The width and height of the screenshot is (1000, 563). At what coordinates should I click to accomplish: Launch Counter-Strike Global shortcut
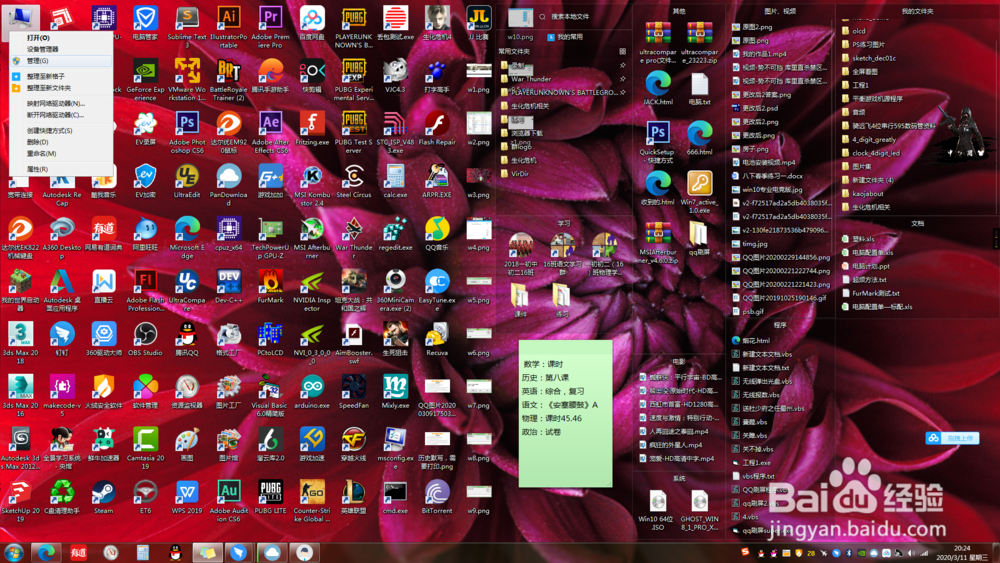[x=312, y=501]
